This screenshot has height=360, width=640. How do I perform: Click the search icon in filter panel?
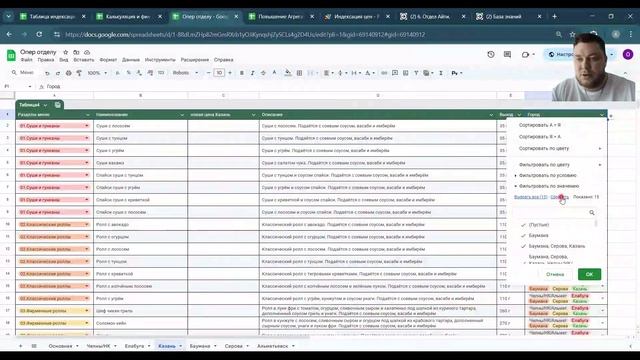click(592, 213)
